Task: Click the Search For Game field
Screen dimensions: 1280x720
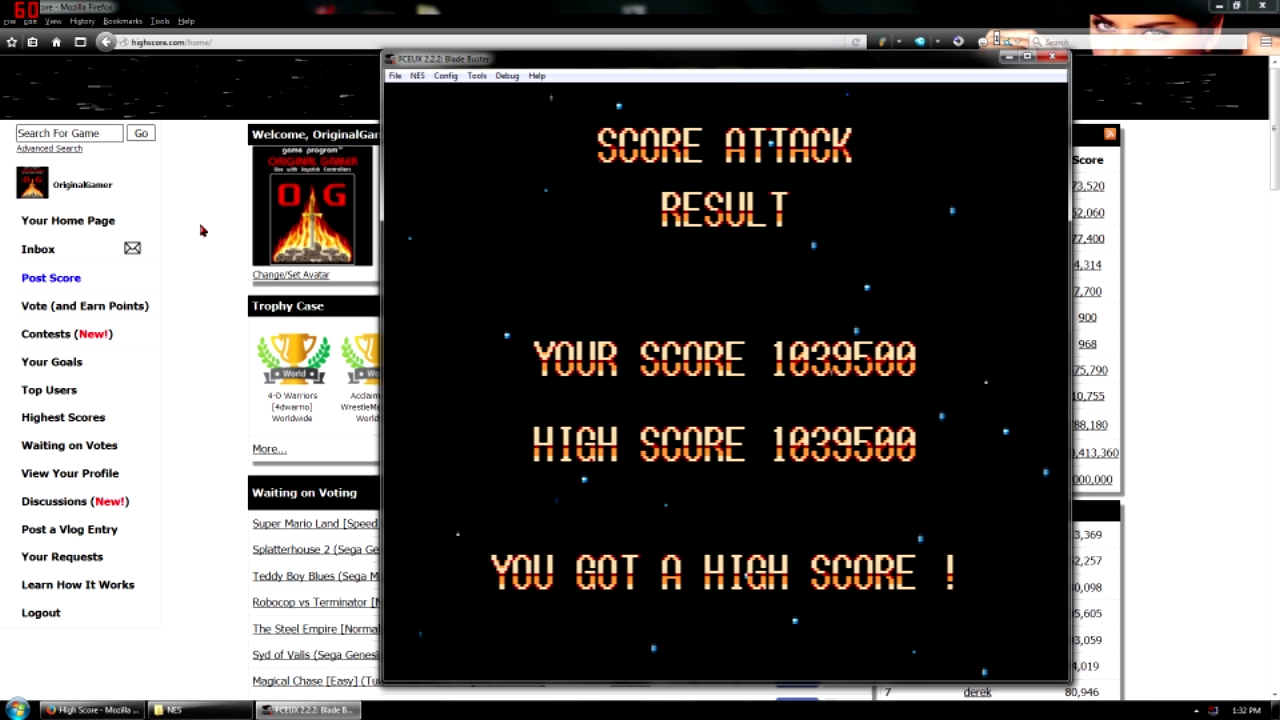Action: click(69, 133)
